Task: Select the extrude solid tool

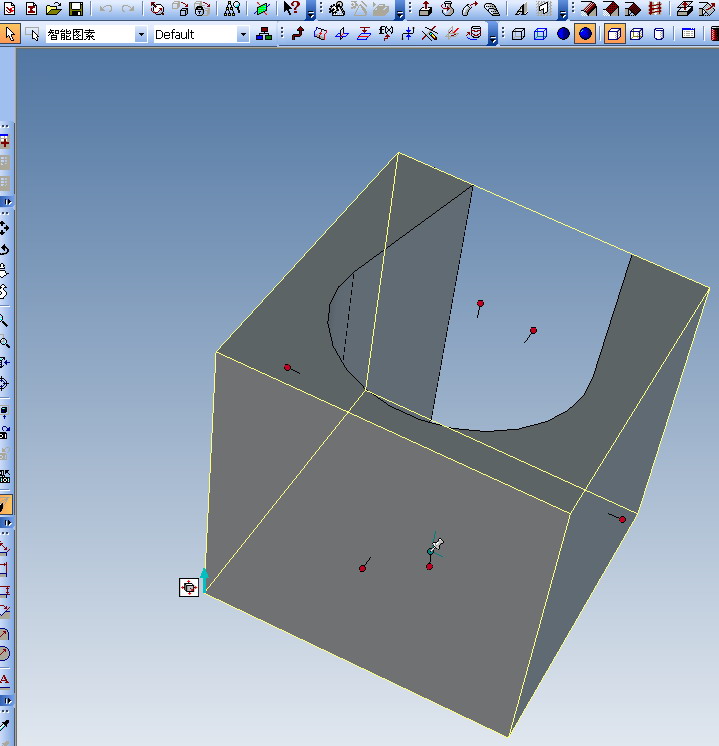Action: [425, 8]
